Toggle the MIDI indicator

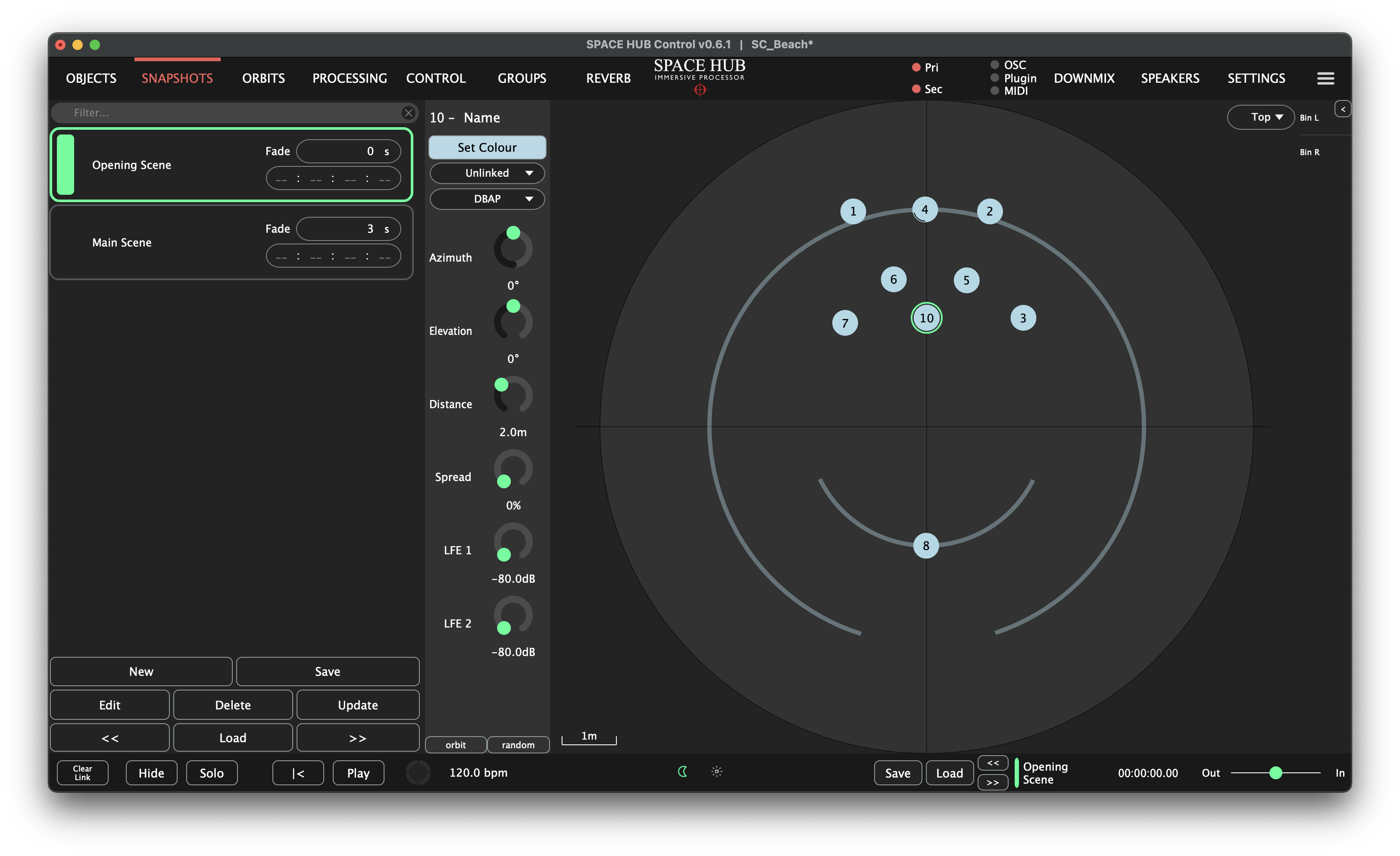click(x=994, y=91)
